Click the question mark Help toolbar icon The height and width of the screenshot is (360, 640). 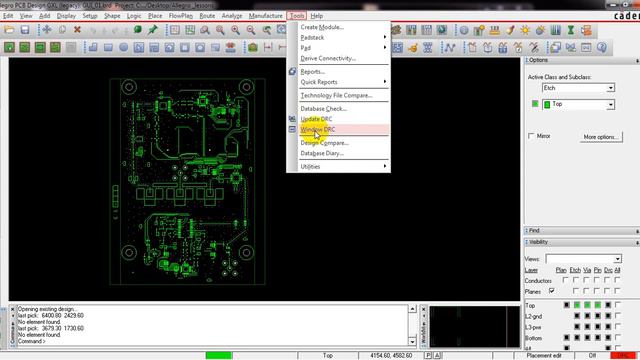click(x=602, y=47)
